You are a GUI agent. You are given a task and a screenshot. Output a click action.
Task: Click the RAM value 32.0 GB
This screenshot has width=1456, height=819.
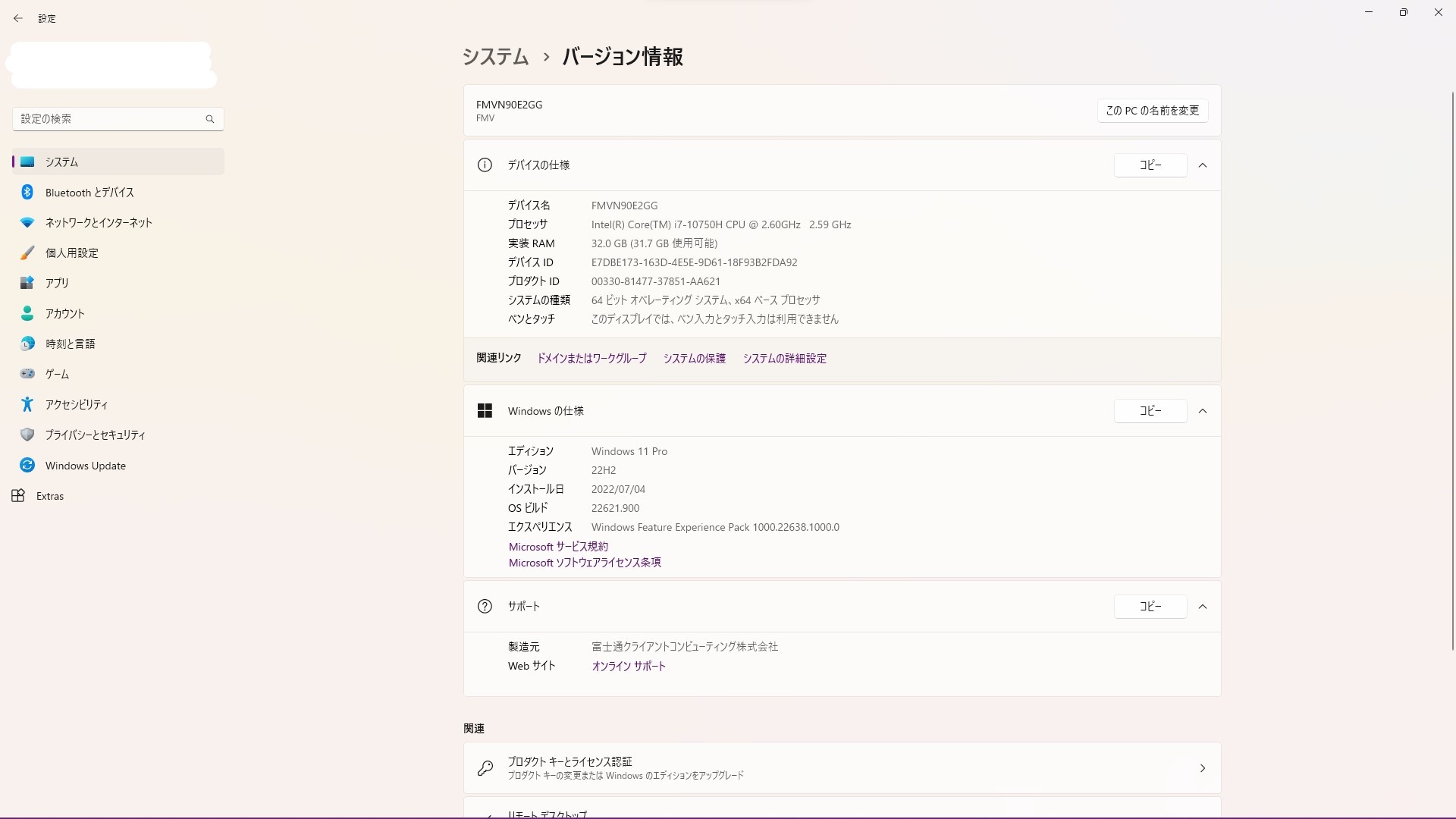(x=654, y=243)
